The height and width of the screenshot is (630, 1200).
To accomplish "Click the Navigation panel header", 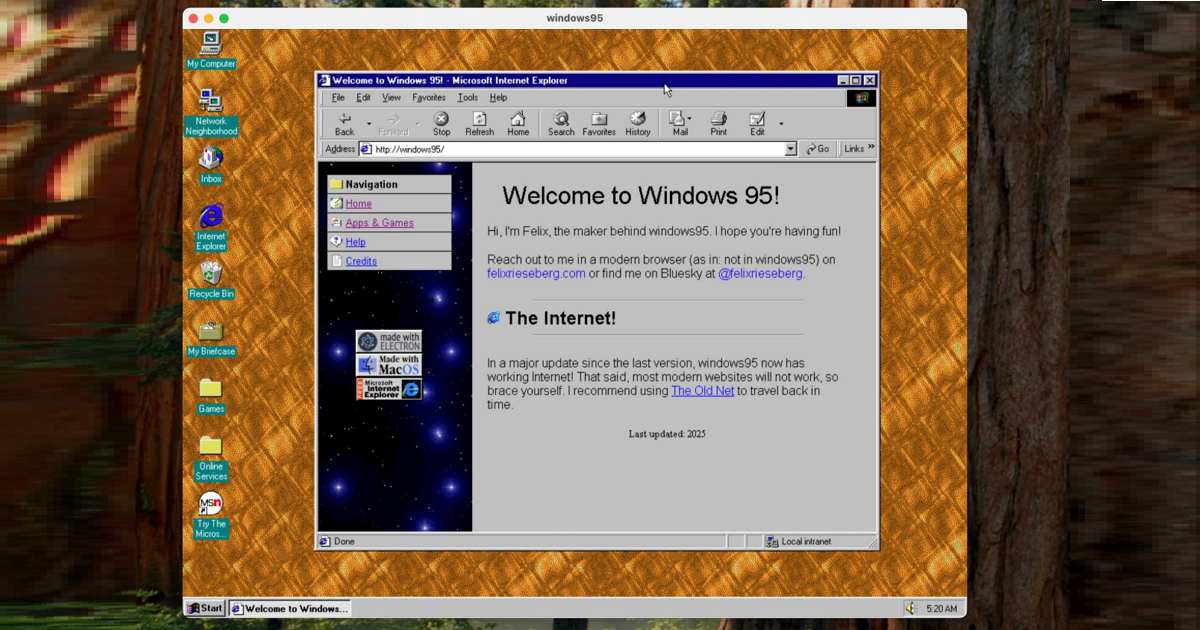I will click(x=390, y=184).
